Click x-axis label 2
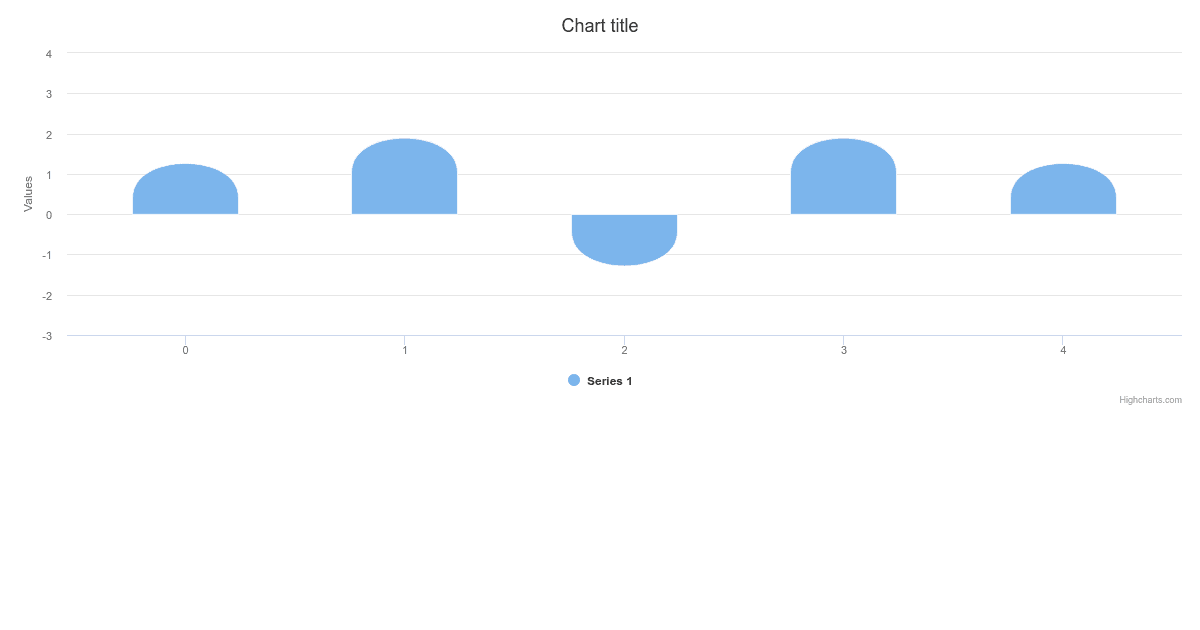The image size is (1200, 630). tap(624, 350)
